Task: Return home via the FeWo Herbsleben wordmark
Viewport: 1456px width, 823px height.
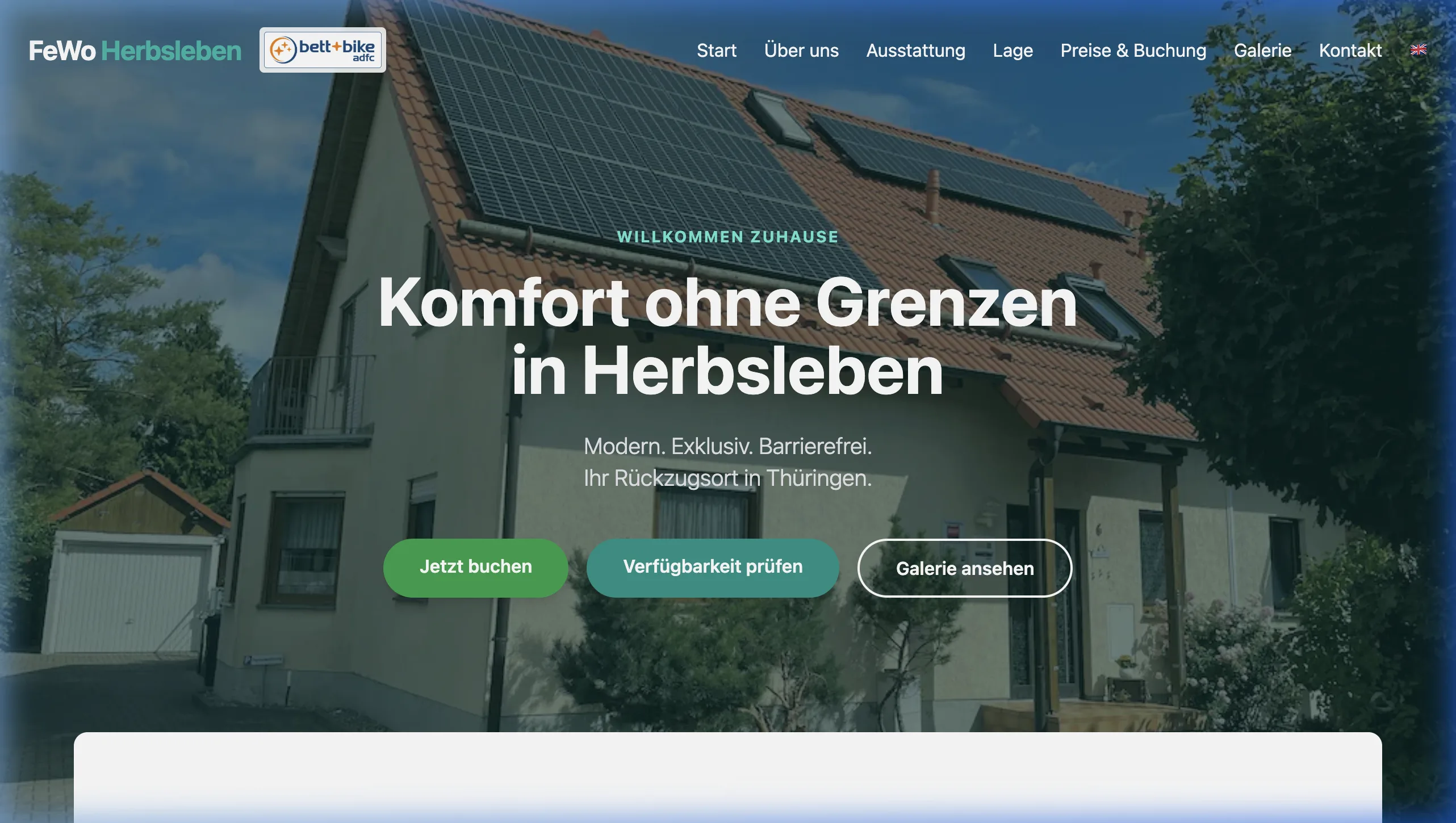Action: (x=135, y=51)
